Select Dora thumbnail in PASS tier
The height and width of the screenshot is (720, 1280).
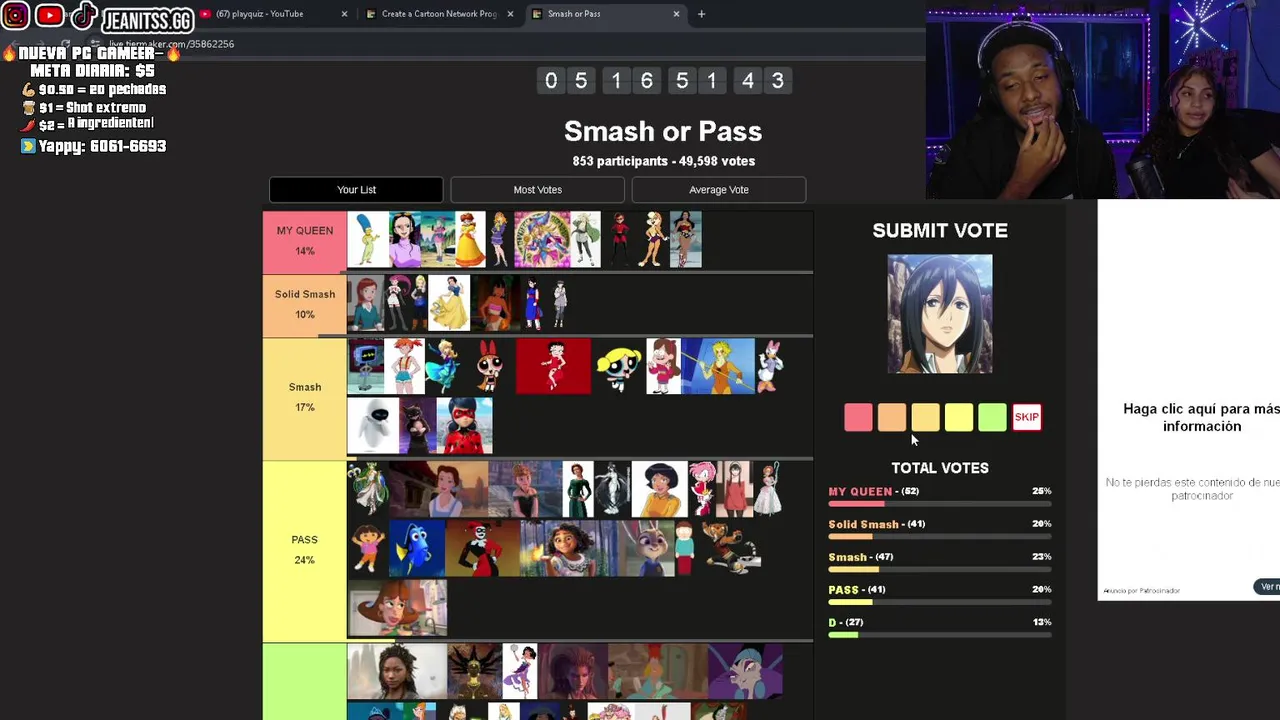click(367, 548)
